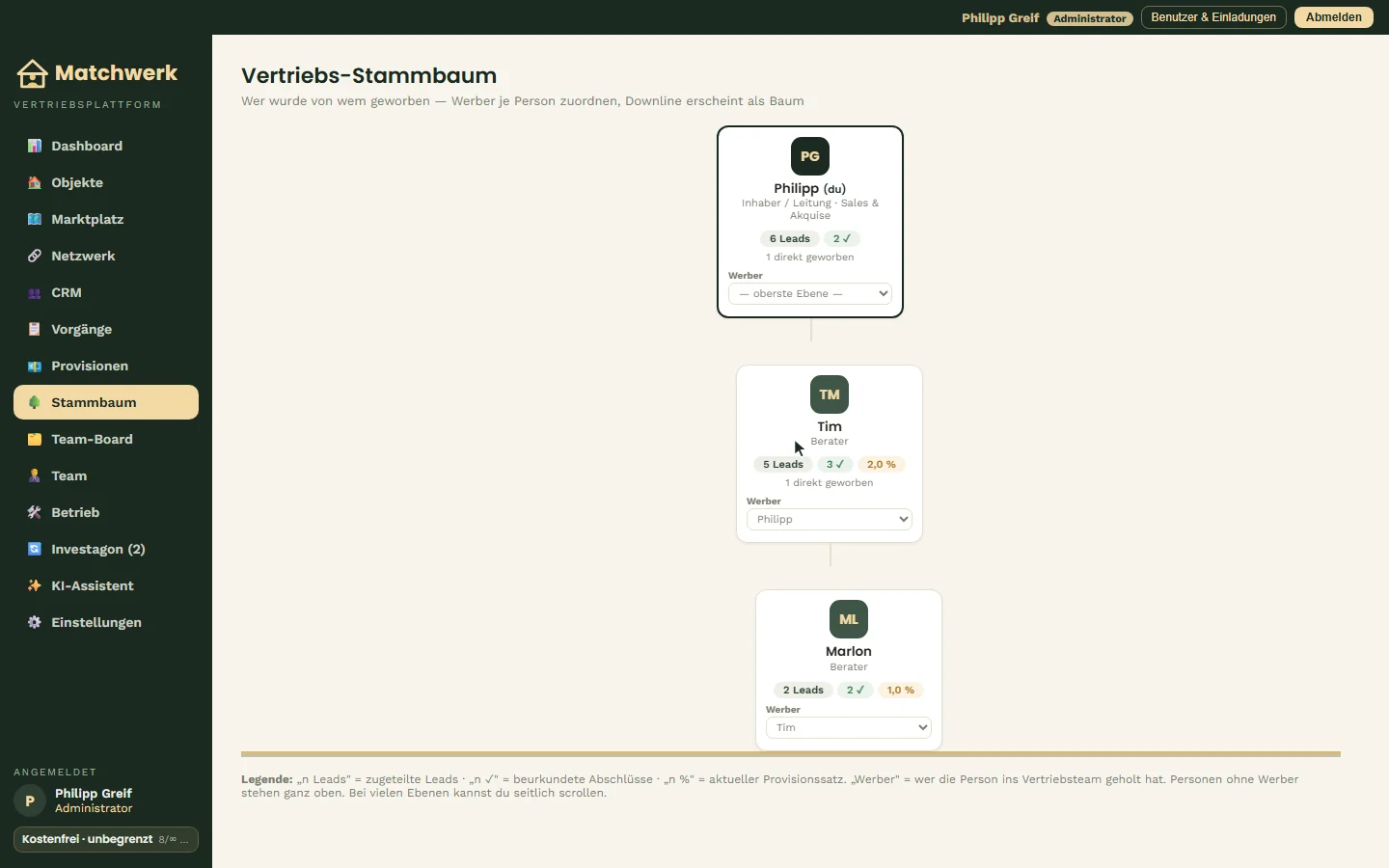Click the PG avatar on Philipp's card
This screenshot has height=868, width=1389.
810,156
